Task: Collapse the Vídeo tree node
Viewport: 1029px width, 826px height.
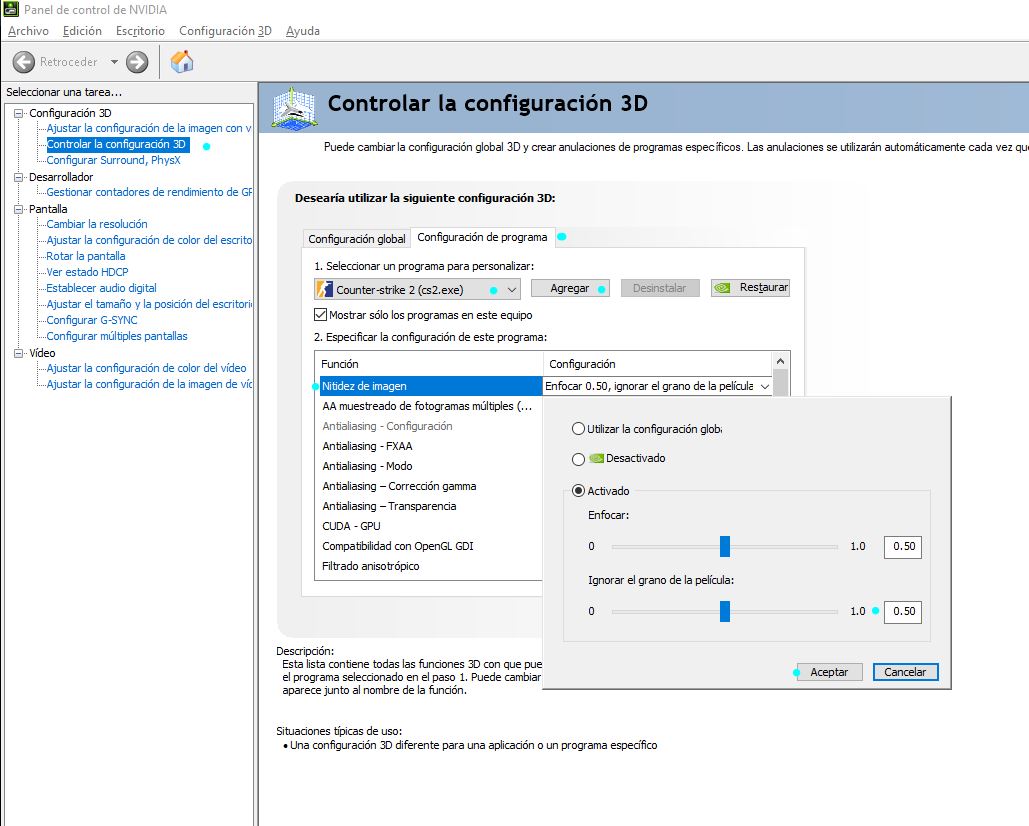Action: pos(18,353)
